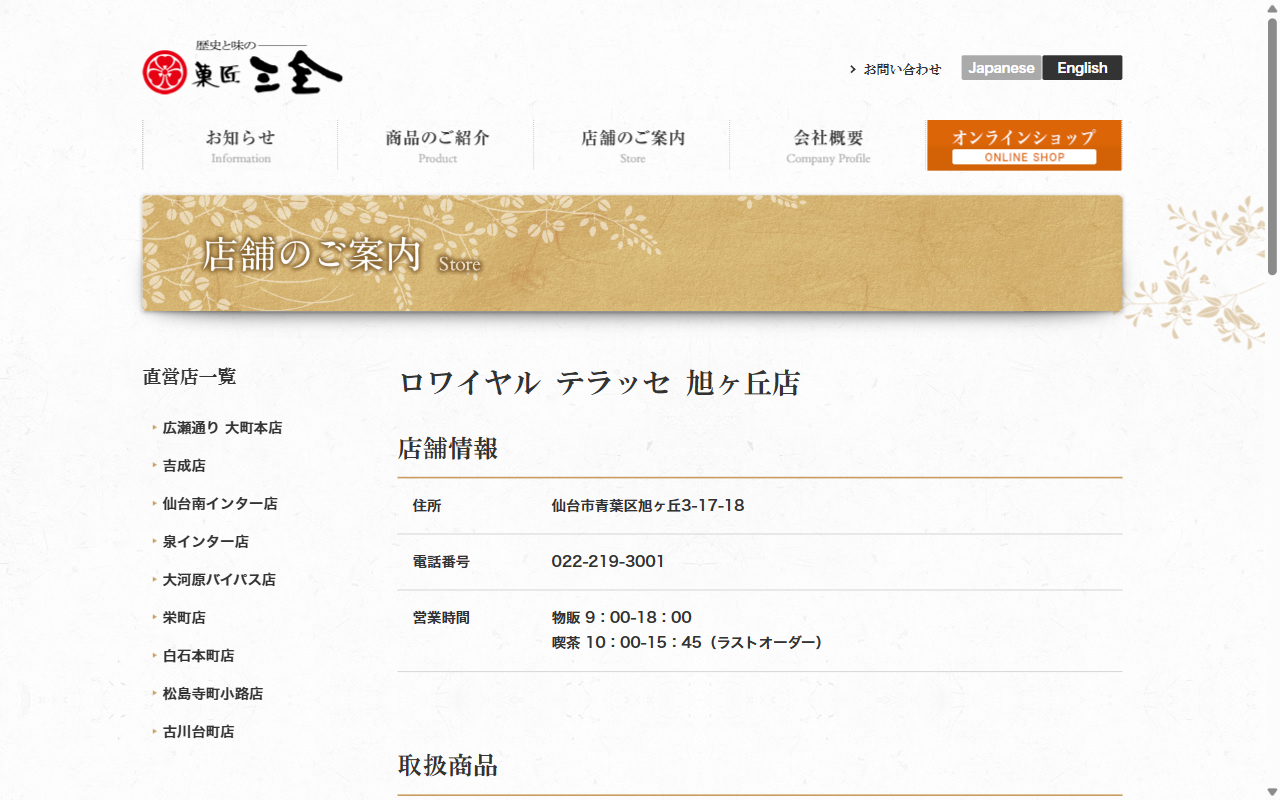Viewport: 1280px width, 800px height.
Task: Click the address 仙台市青葉区旭ヶ丘3-17-18
Action: 648,506
